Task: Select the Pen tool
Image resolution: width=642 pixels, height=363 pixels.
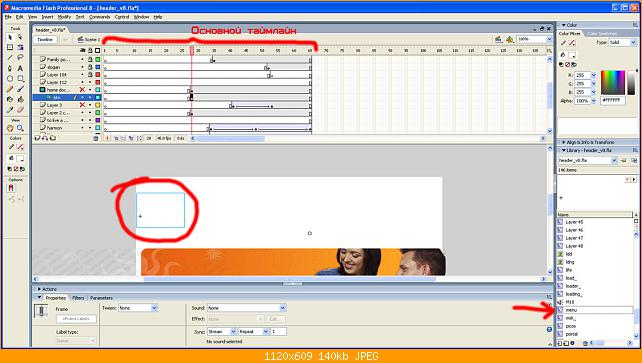Action: click(x=10, y=68)
